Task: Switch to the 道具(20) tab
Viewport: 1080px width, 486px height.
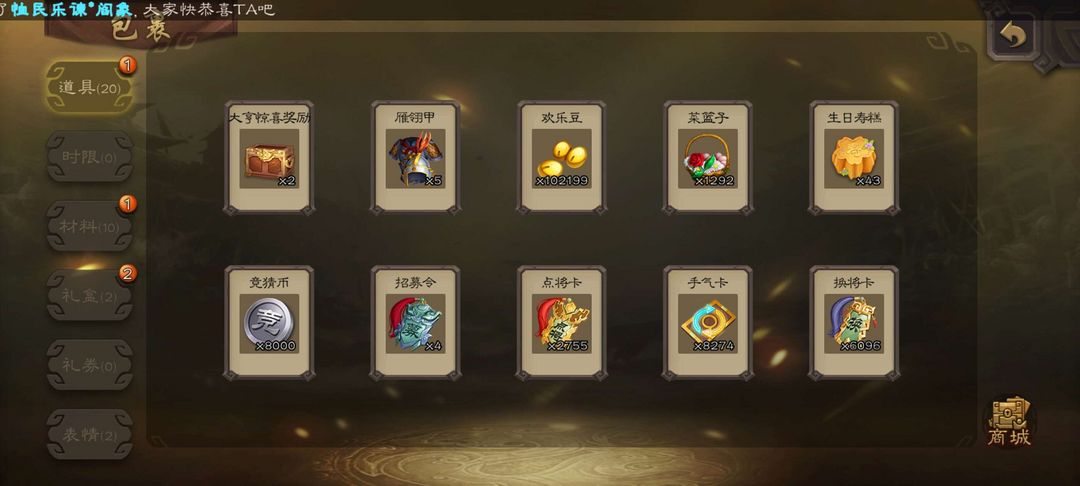Action: [89, 87]
